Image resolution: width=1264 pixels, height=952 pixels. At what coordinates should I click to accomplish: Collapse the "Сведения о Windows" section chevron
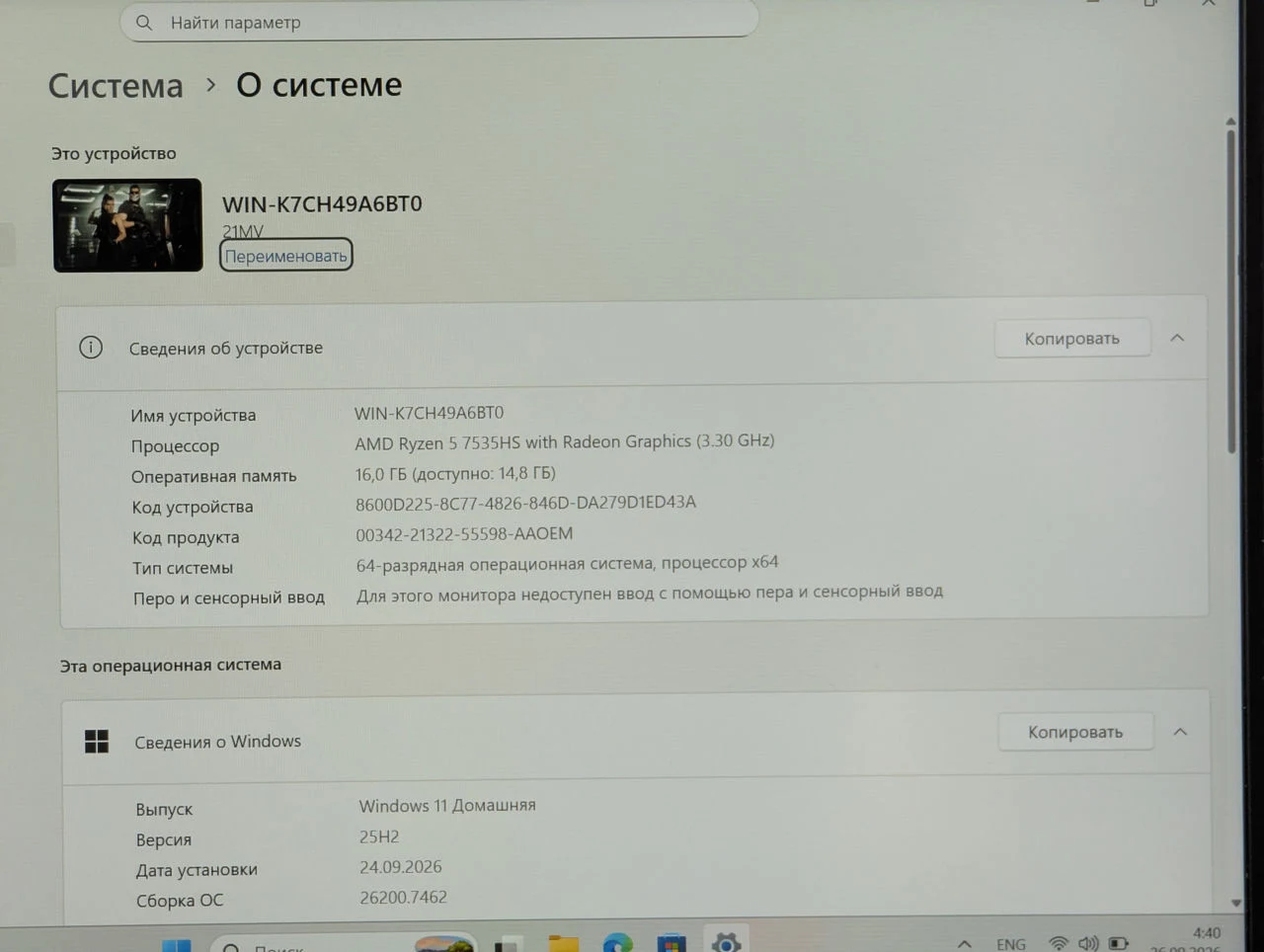(1180, 732)
